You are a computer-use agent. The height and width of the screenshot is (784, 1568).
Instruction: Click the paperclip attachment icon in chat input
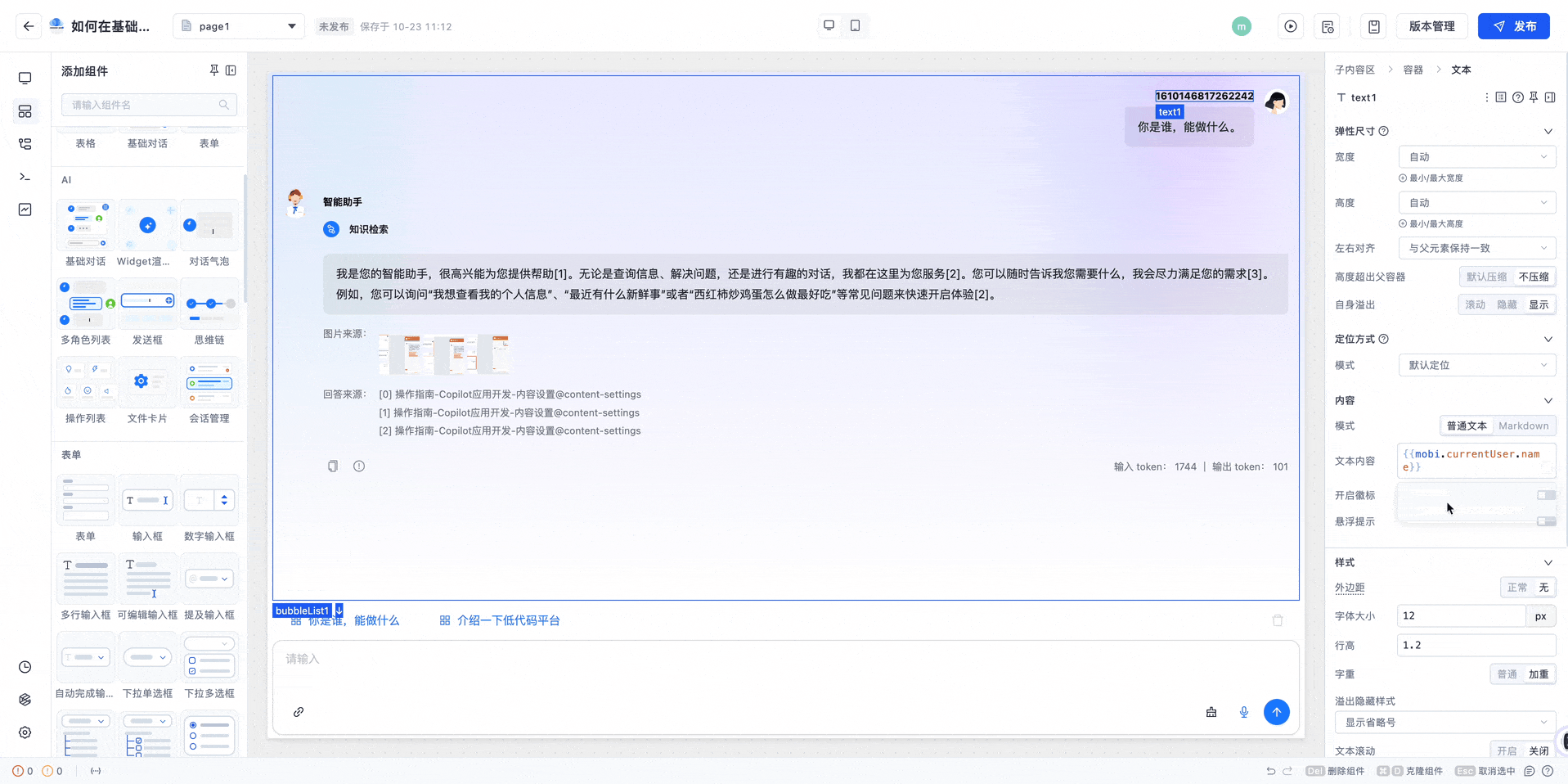(x=299, y=712)
